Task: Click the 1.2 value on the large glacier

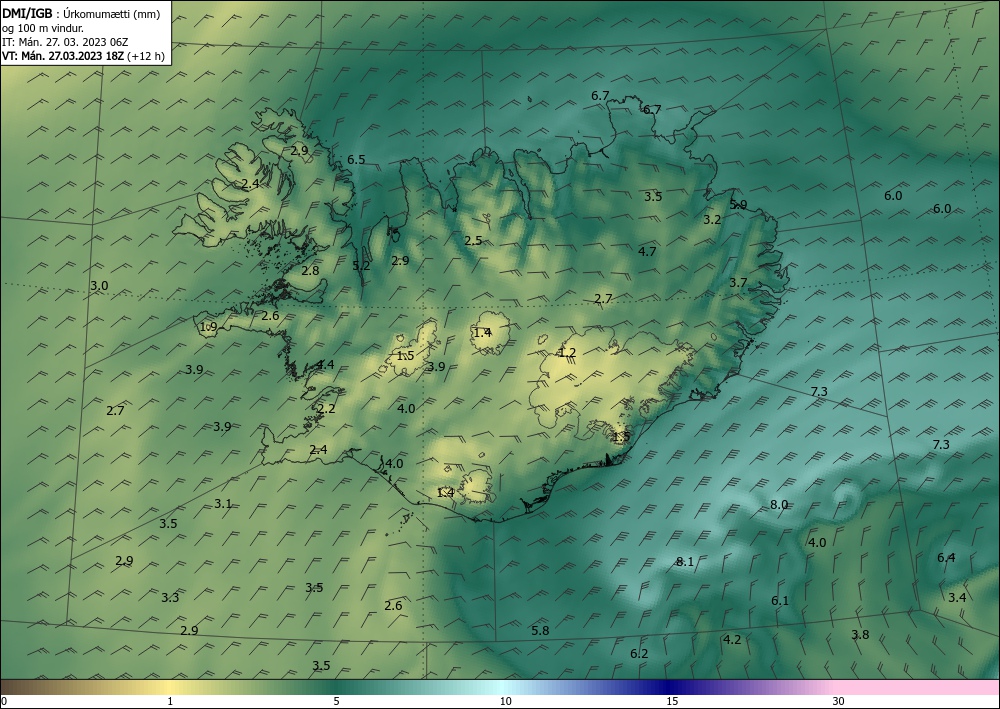Action: (567, 353)
